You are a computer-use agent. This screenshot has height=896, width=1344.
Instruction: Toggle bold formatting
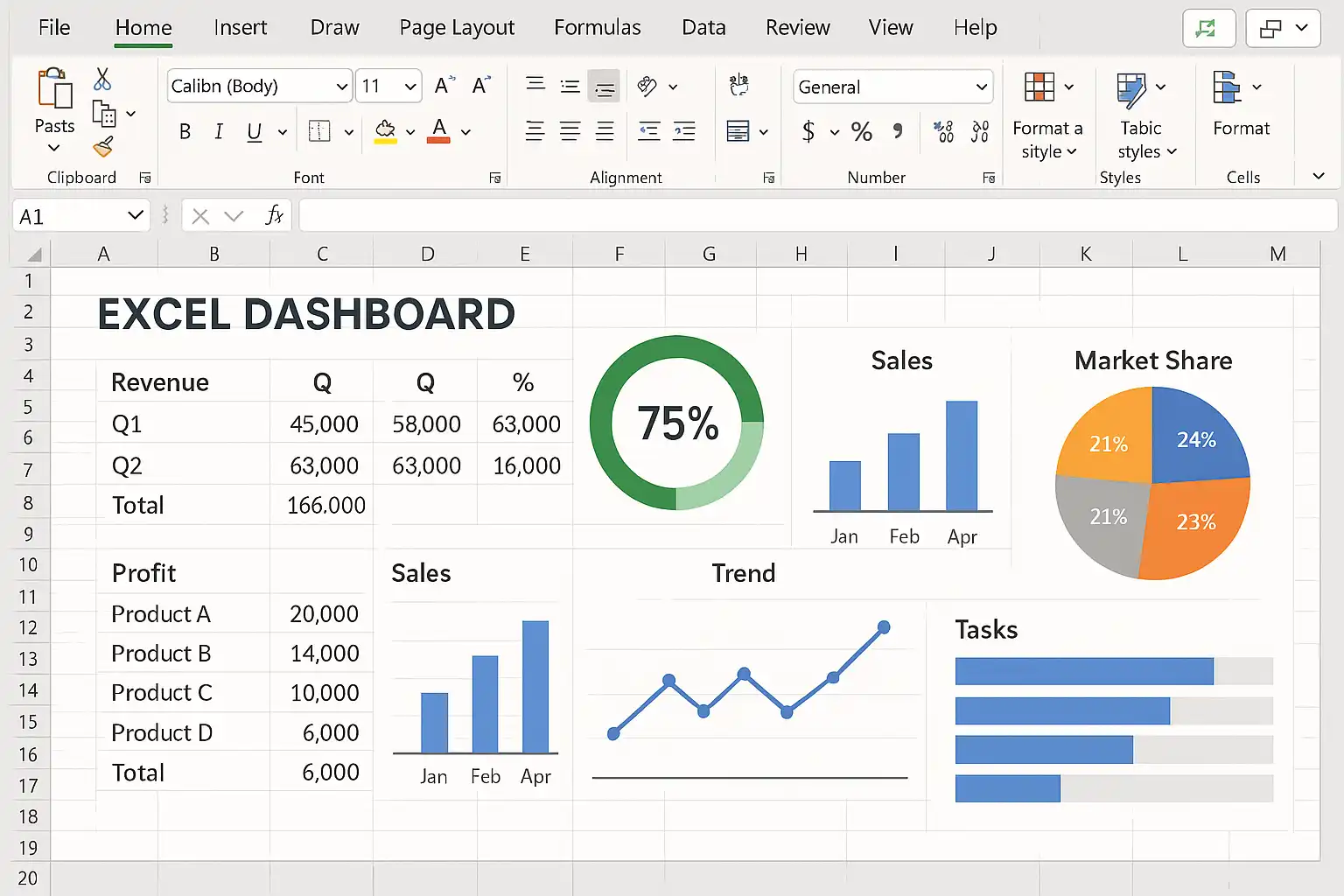[185, 132]
